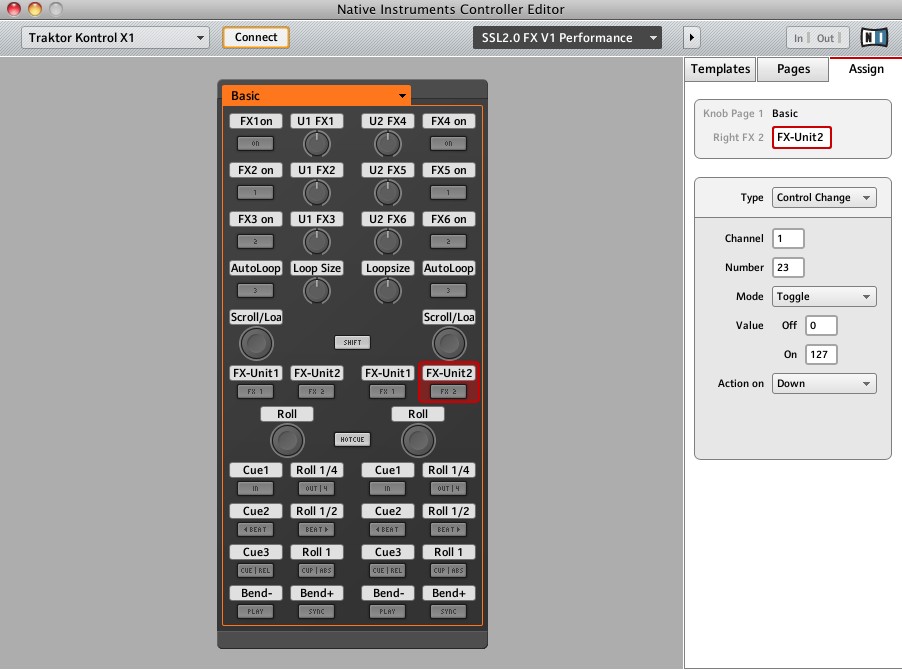Click the left deck Cue3 button

[255, 570]
